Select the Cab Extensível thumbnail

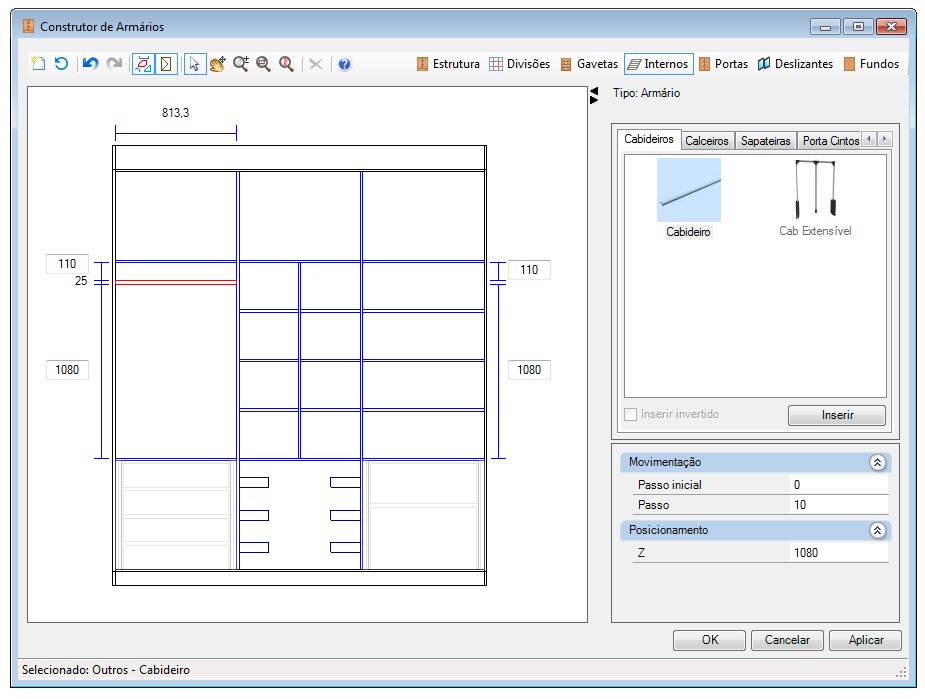coord(815,190)
